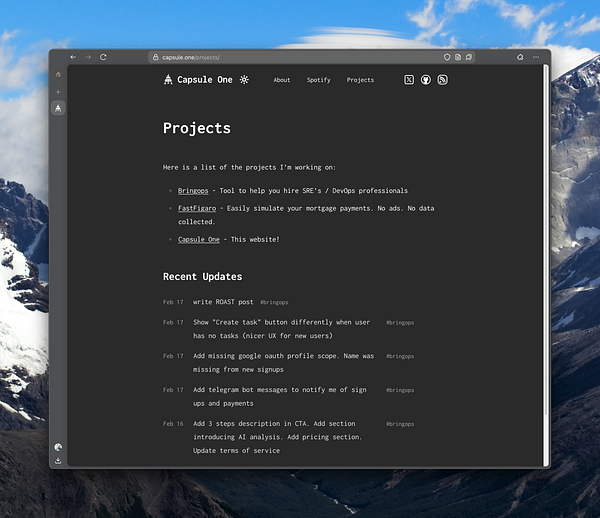
Task: Open the Spotify nav item
Action: (318, 80)
